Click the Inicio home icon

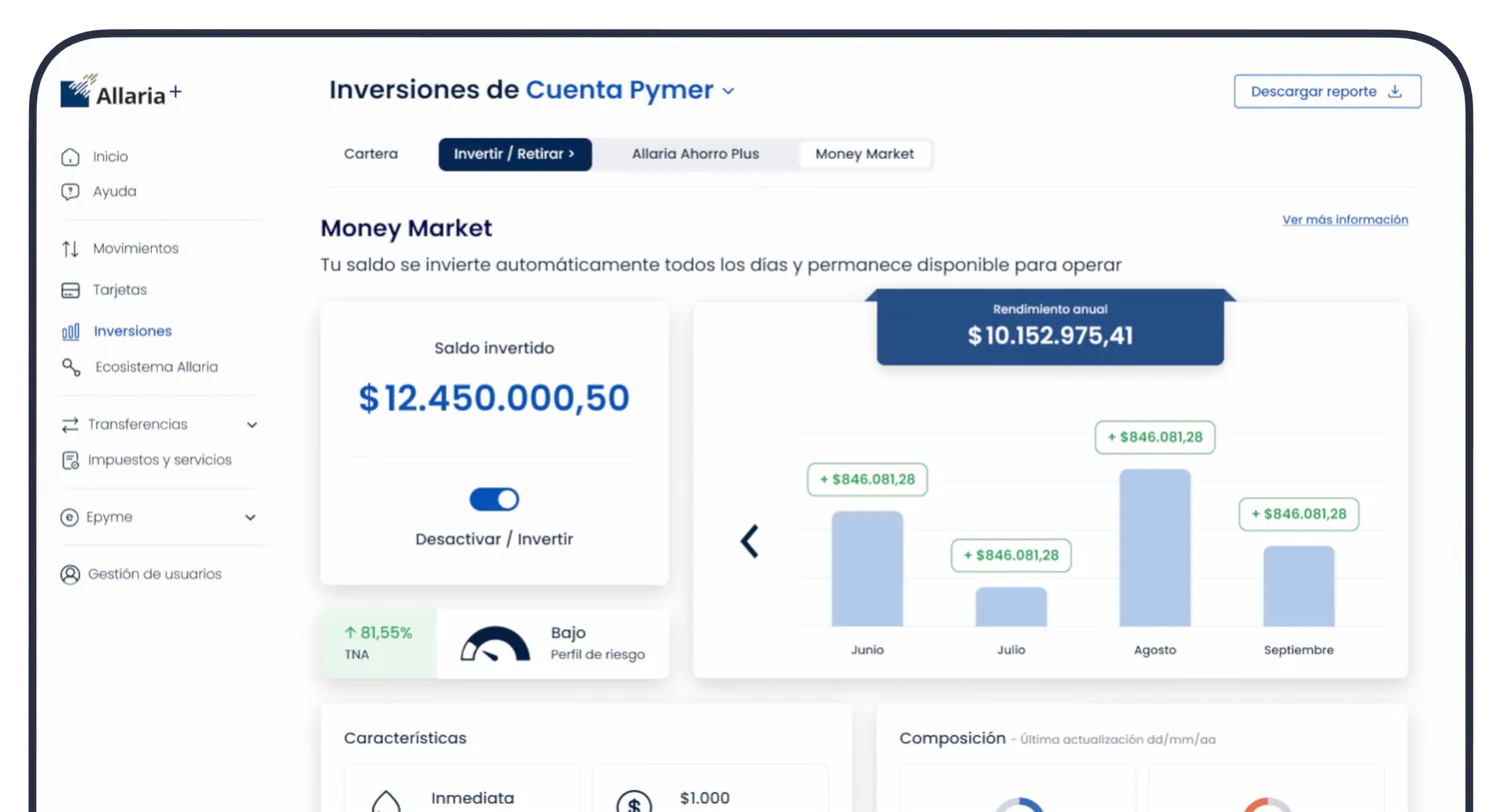[x=70, y=157]
